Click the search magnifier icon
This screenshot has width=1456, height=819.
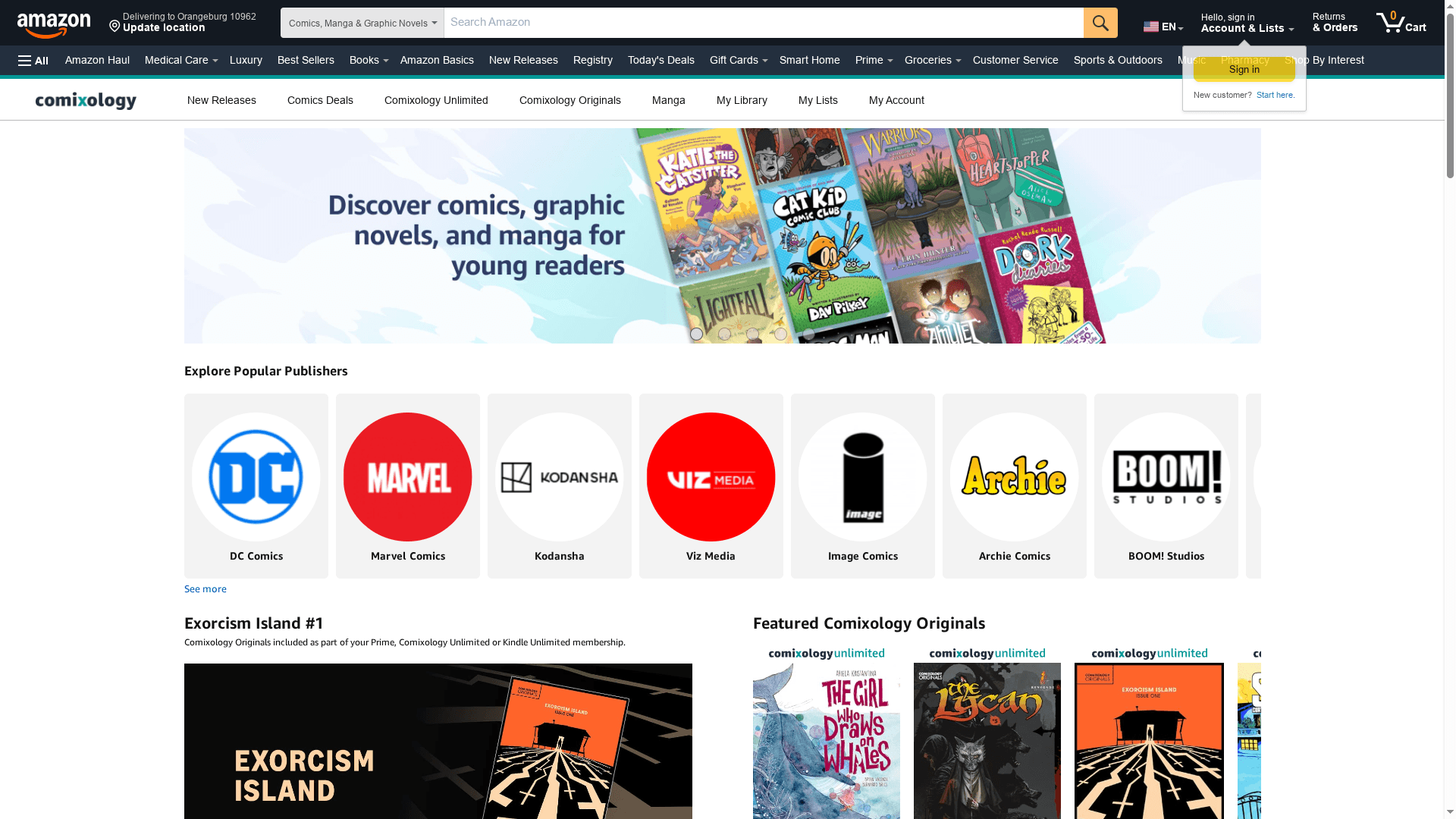tap(1100, 23)
